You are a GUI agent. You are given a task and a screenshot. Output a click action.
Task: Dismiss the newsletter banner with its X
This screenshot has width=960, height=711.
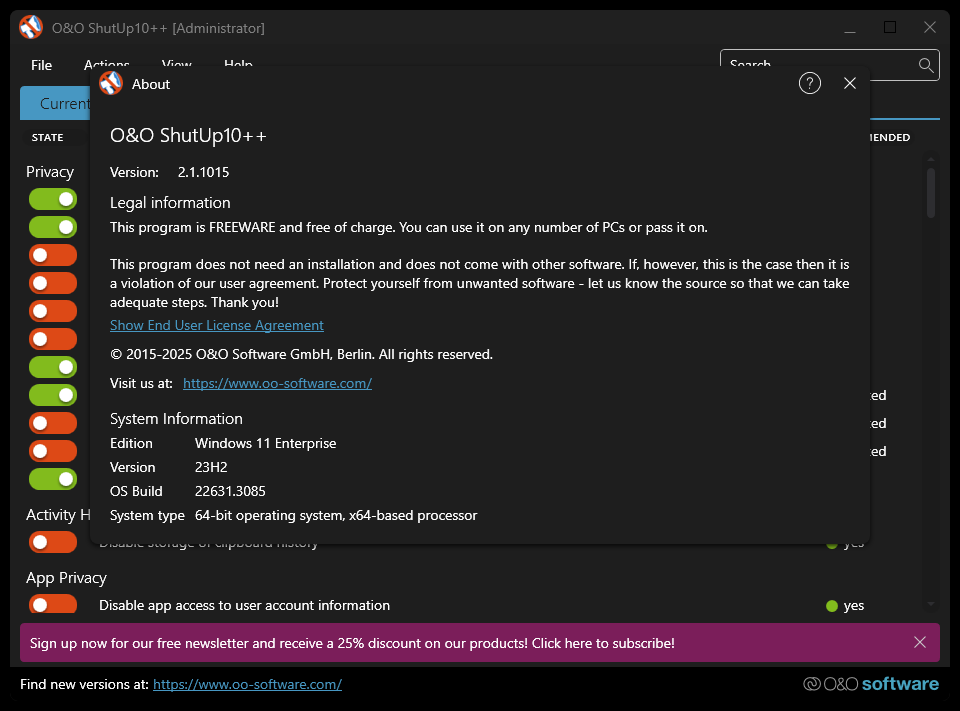click(920, 642)
